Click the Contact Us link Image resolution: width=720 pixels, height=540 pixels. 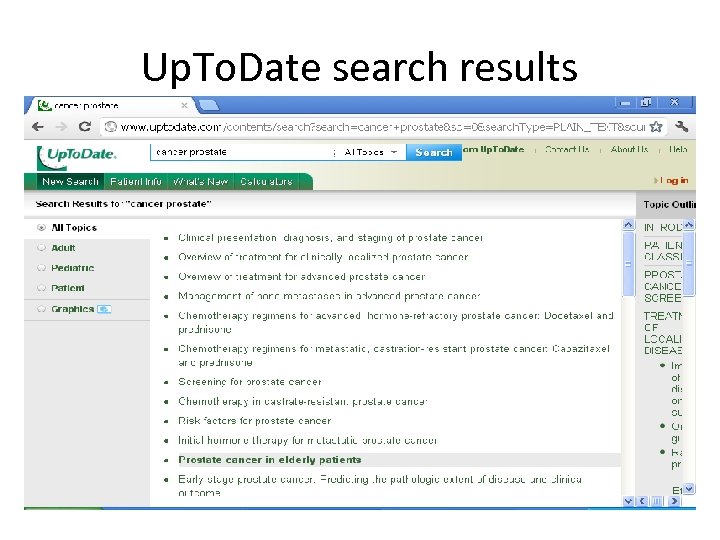pos(567,149)
